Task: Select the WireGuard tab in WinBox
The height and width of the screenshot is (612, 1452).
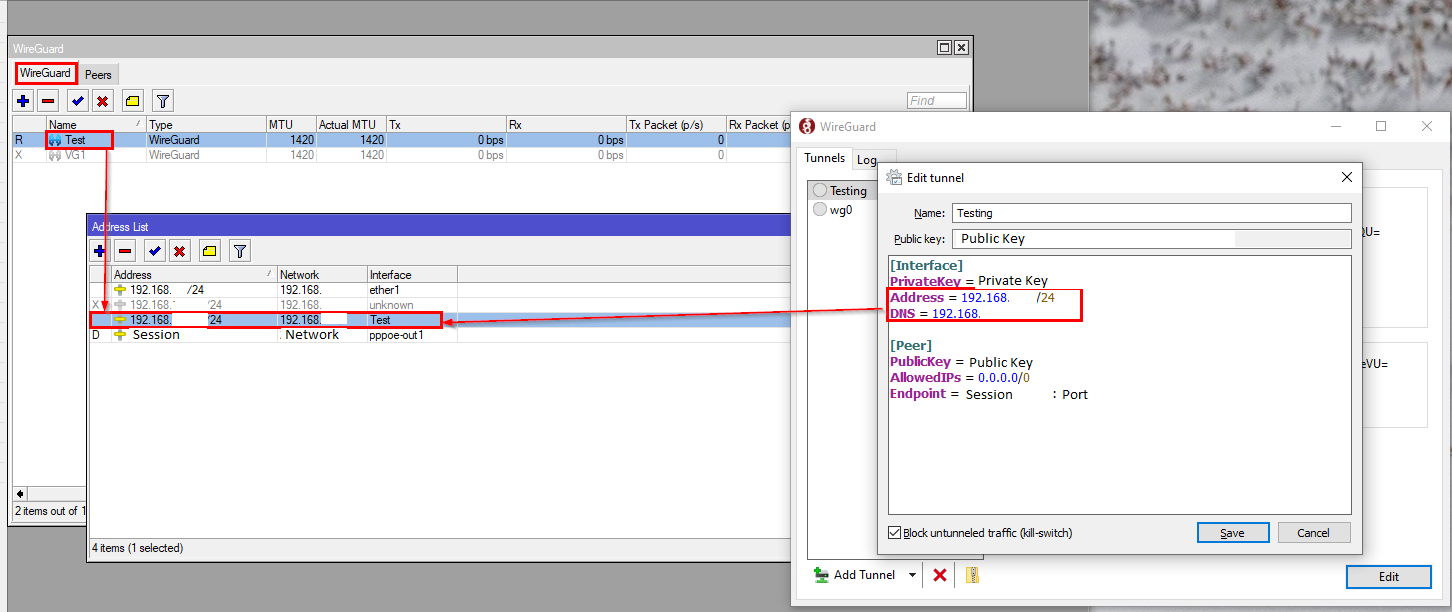Action: pos(45,73)
